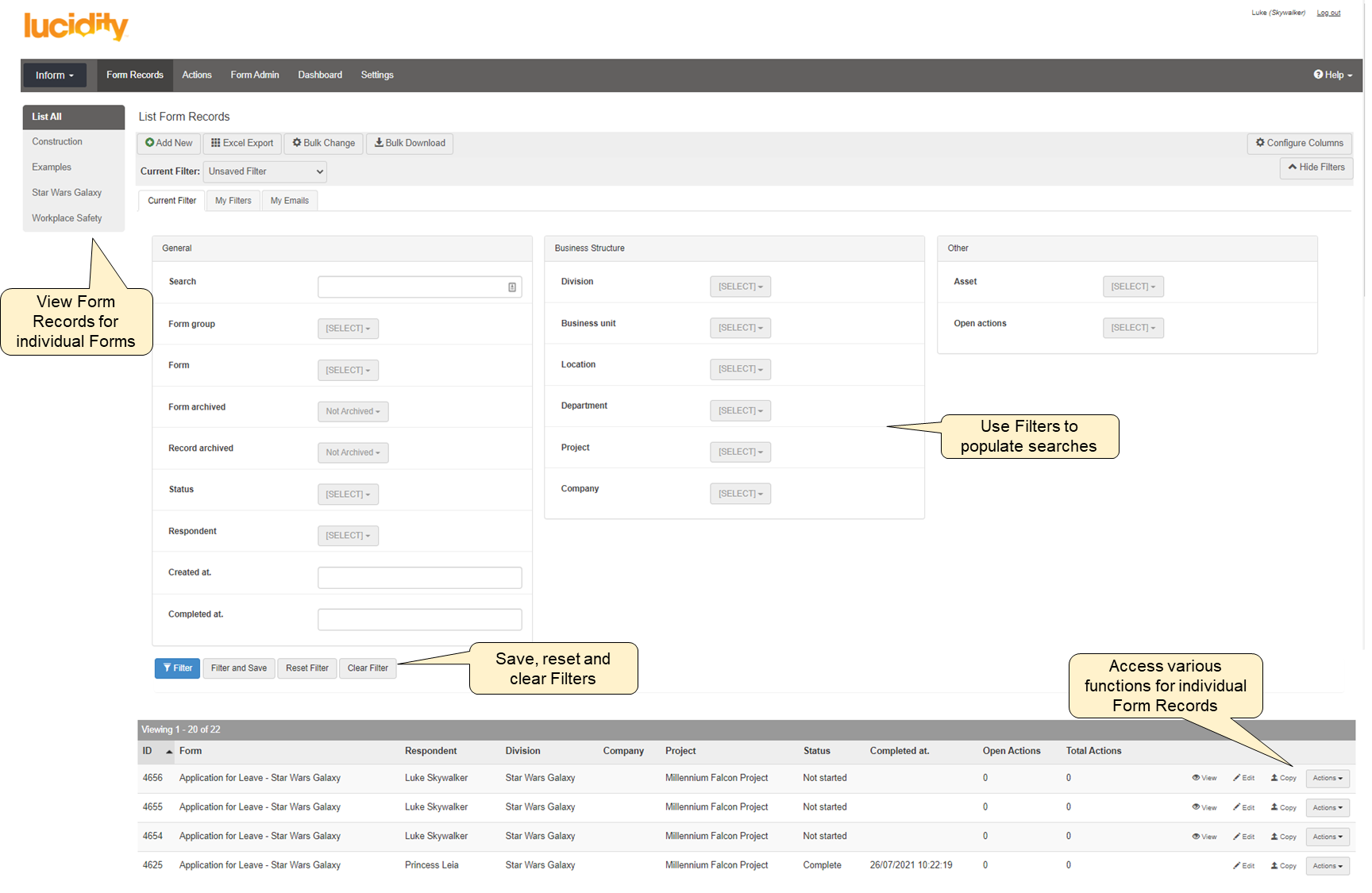Image resolution: width=1372 pixels, height=893 pixels.
Task: Copy record 4654
Action: click(1283, 837)
